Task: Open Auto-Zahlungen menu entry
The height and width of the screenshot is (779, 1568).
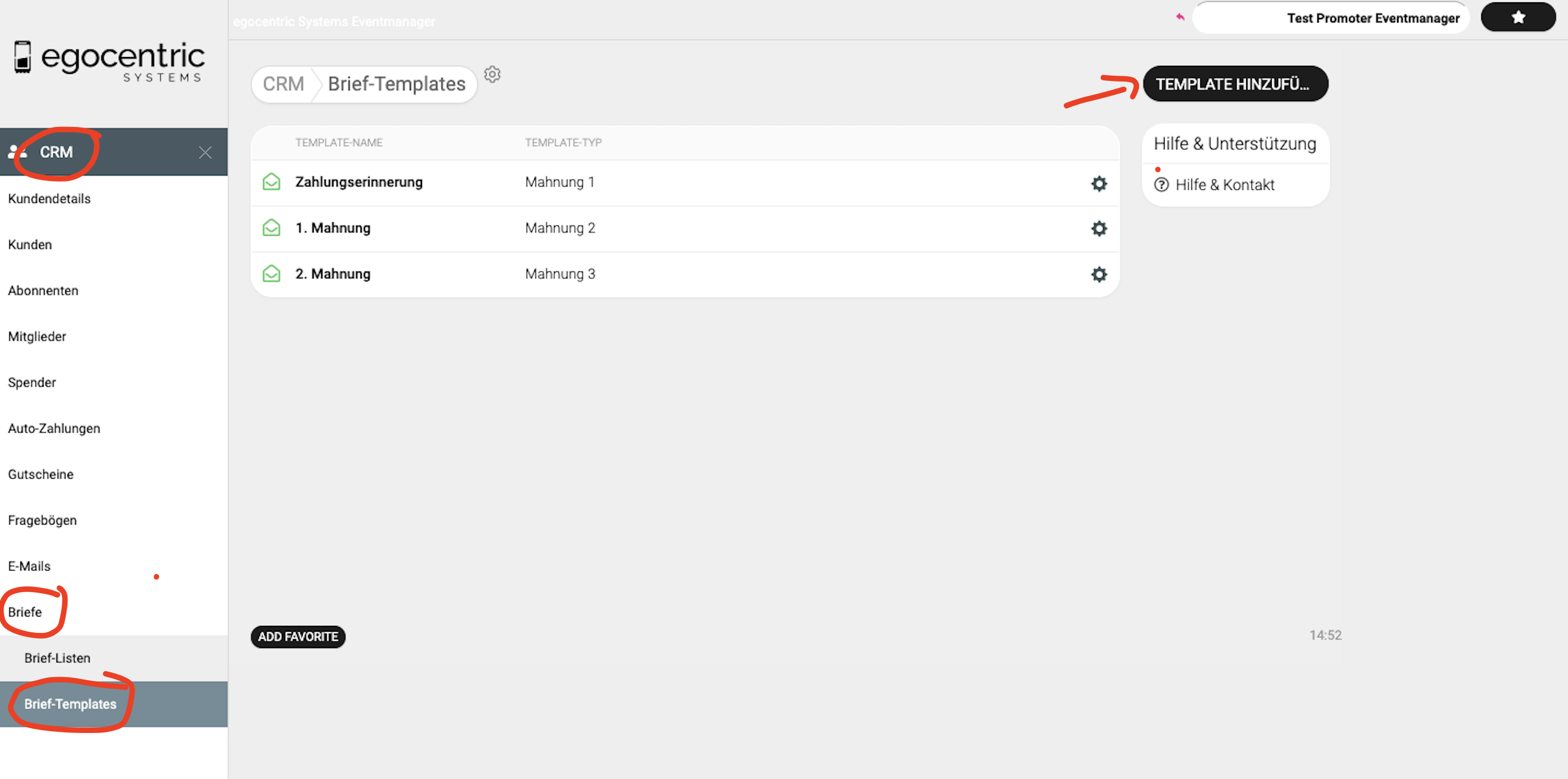Action: pos(54,428)
